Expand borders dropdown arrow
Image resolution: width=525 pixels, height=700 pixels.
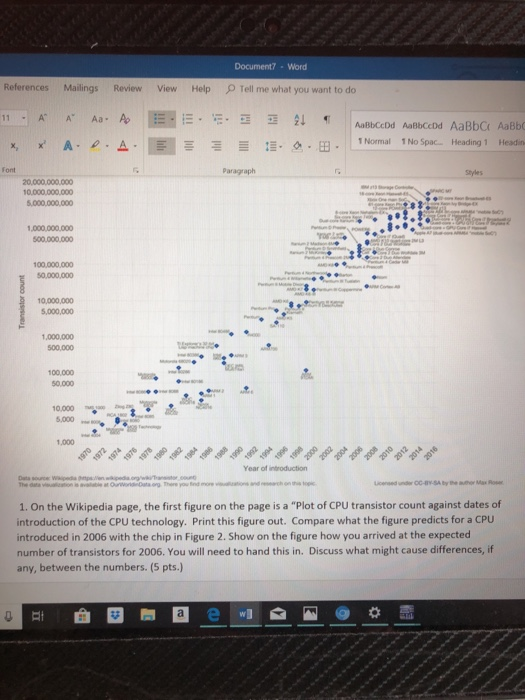click(x=337, y=147)
